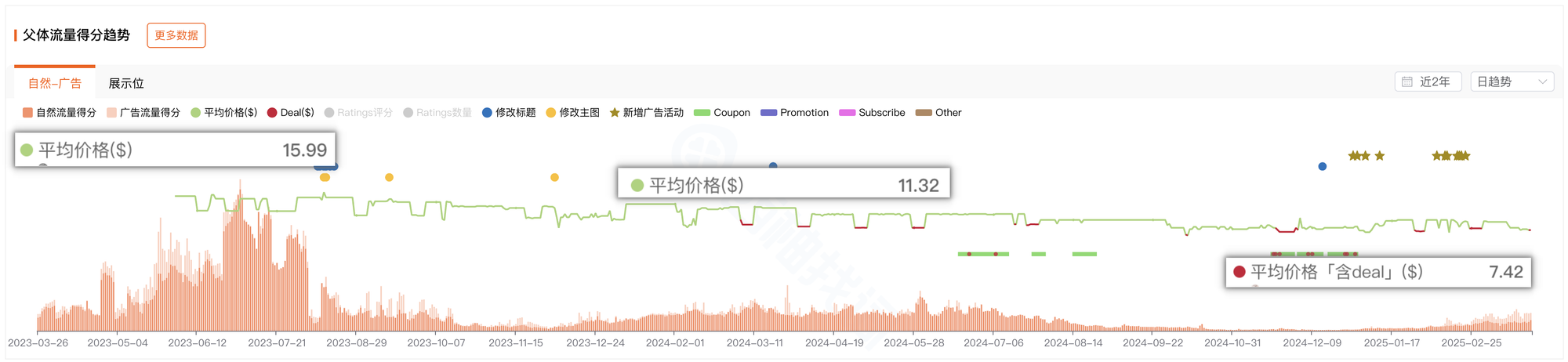Image resolution: width=1568 pixels, height=362 pixels.
Task: Click the yellow 修改主图 legend dot
Action: 550,113
